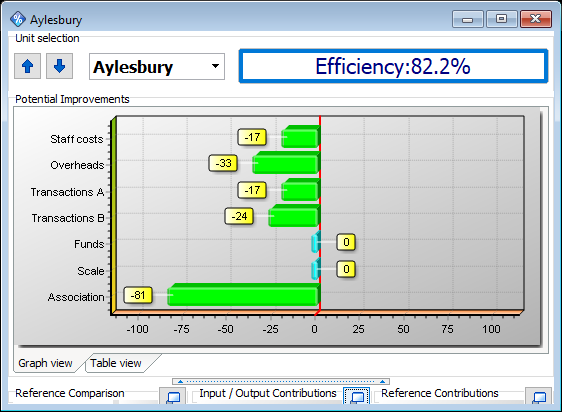Click the Reference Comparison heading
Screen dimensions: 562x412
pyautogui.click(x=70, y=393)
